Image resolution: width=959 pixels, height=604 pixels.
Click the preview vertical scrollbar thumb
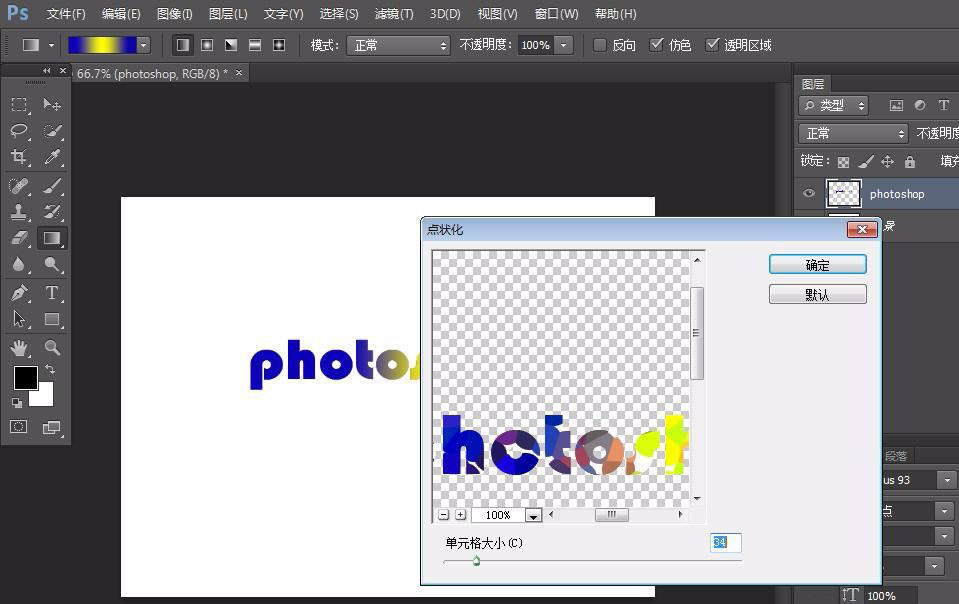click(697, 333)
